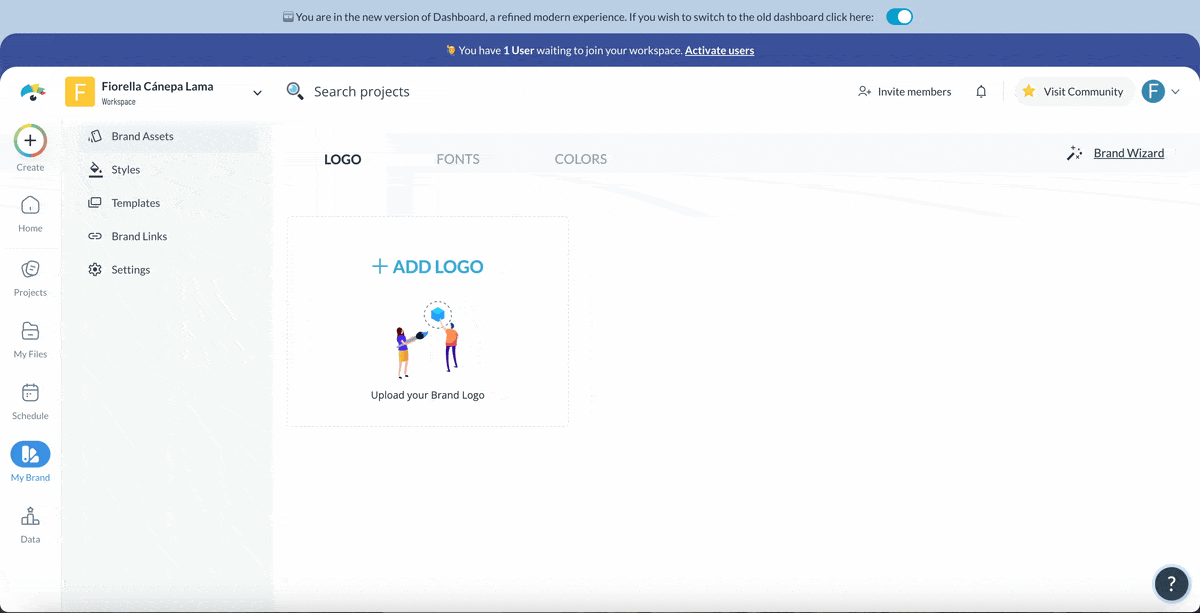Select the Styles menu item

[127, 169]
